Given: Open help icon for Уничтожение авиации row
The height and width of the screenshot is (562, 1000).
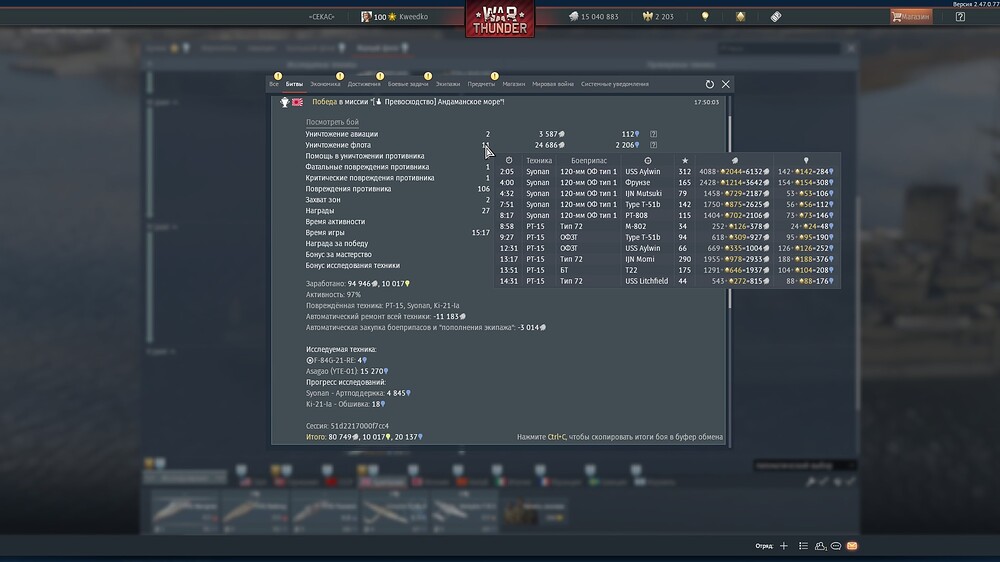Looking at the screenshot, I should coord(653,134).
